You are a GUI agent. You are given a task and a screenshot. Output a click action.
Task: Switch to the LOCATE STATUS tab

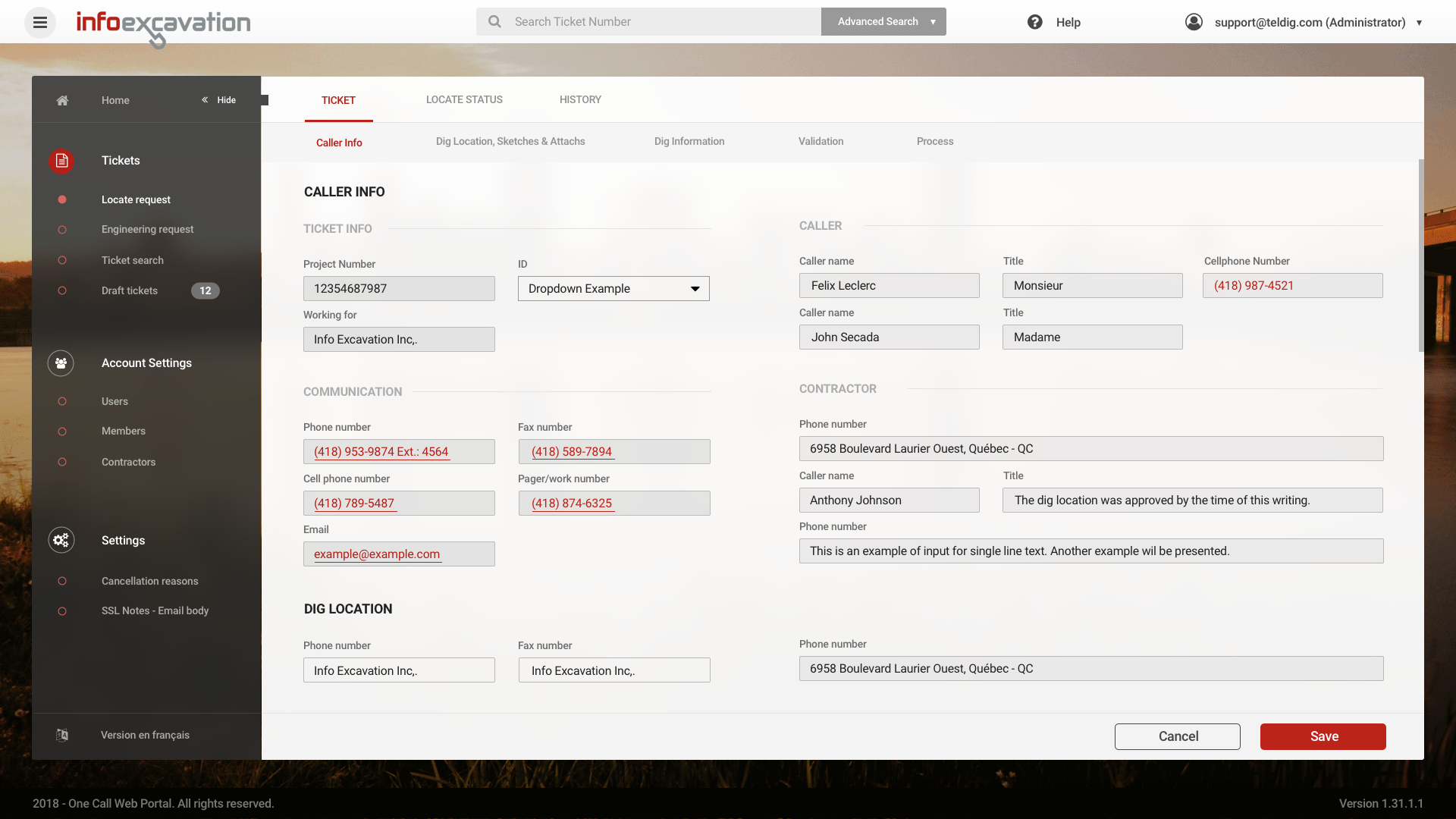pyautogui.click(x=464, y=99)
